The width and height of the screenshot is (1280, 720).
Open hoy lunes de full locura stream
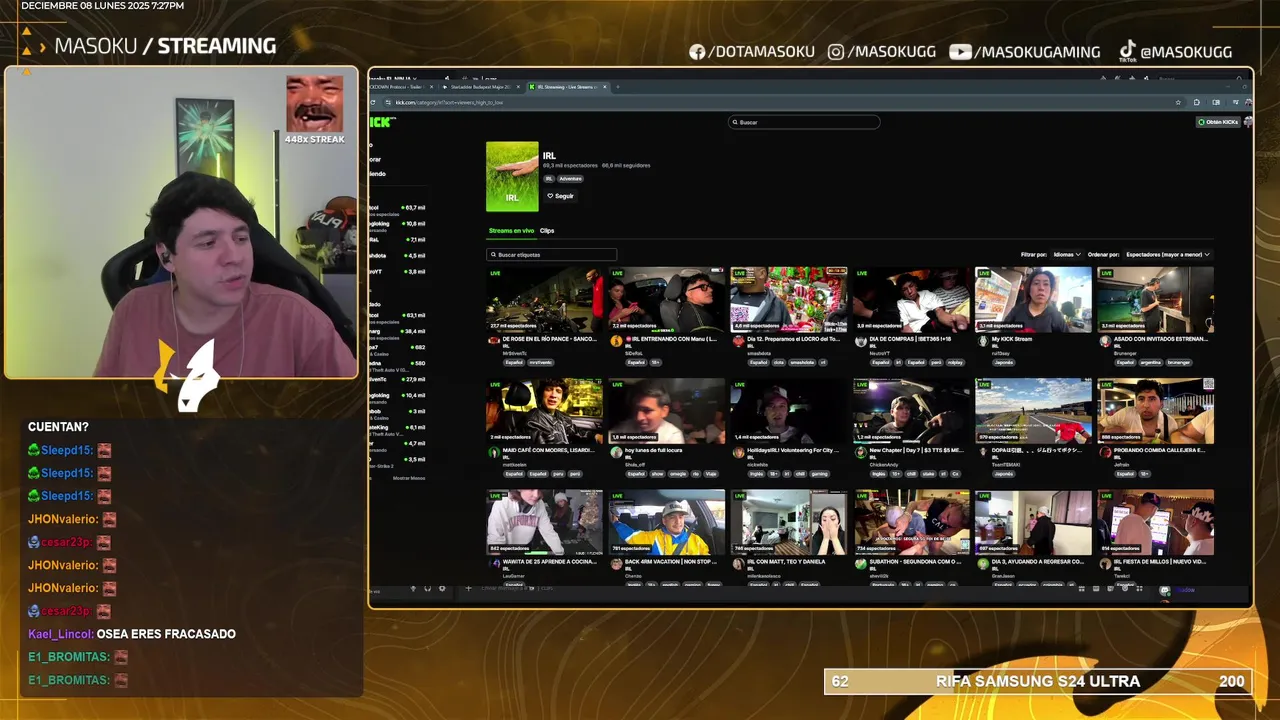[x=654, y=450]
